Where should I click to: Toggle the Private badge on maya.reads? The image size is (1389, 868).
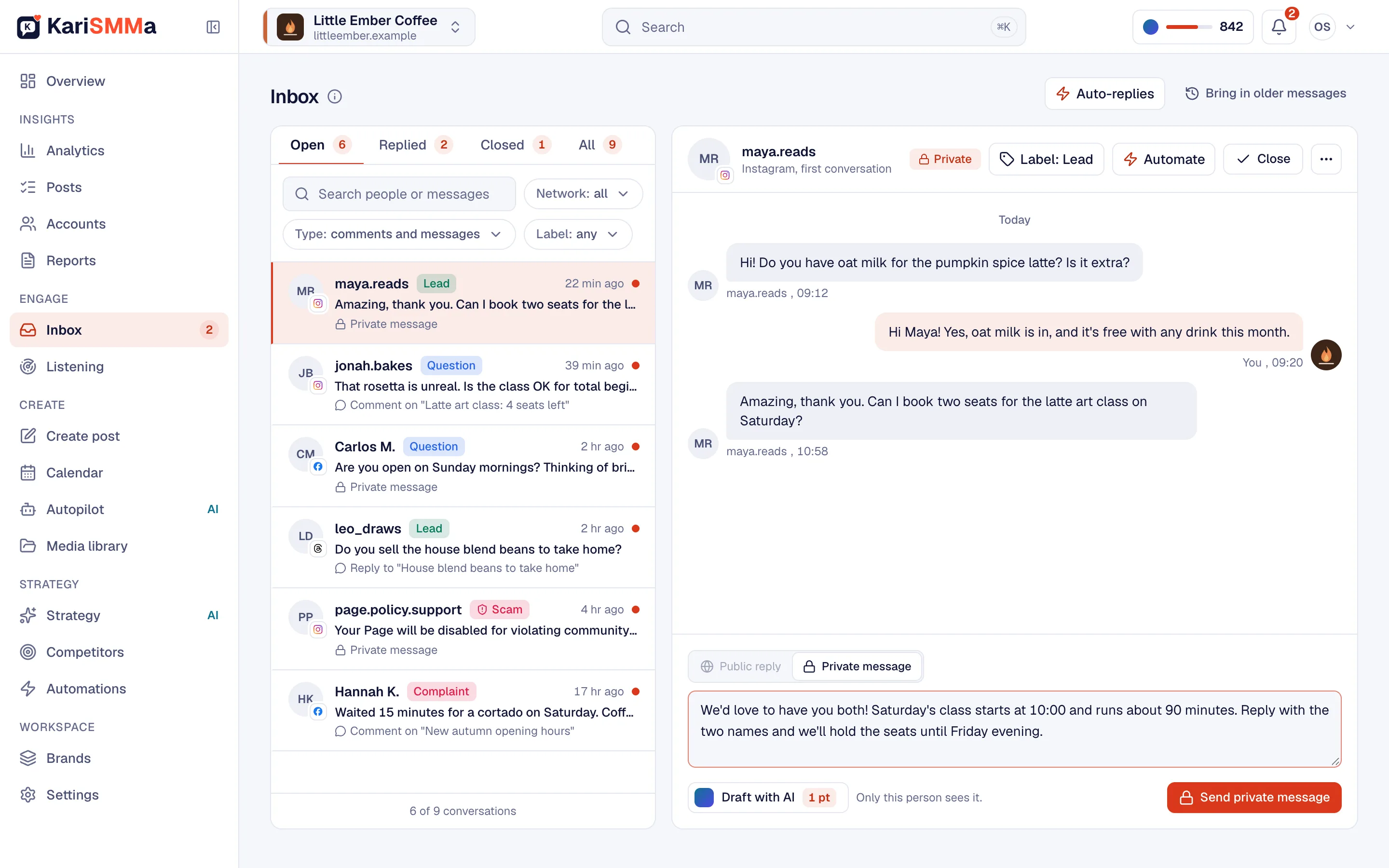pyautogui.click(x=945, y=159)
